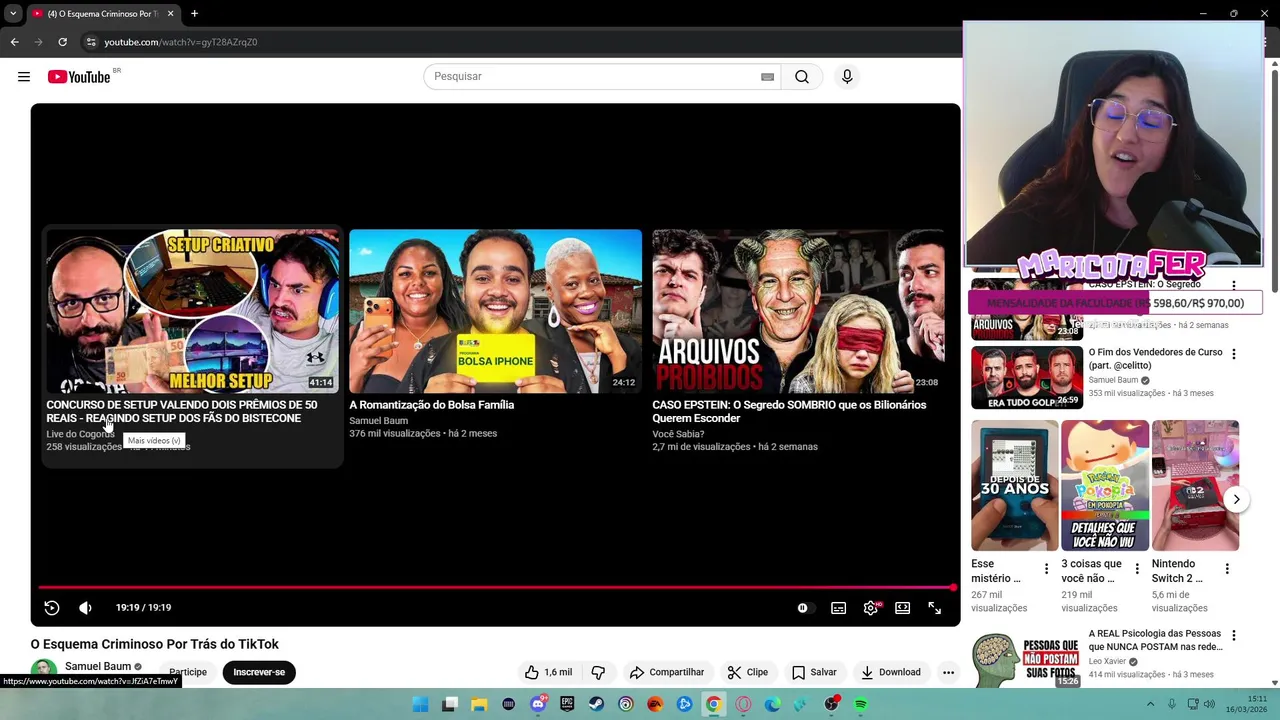This screenshot has height=720, width=1280.
Task: Click the browser address bar URL
Action: point(181,42)
